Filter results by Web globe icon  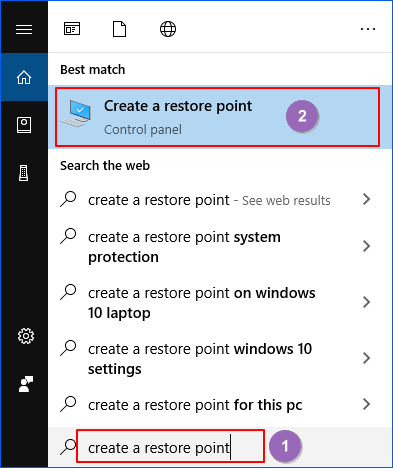[168, 29]
